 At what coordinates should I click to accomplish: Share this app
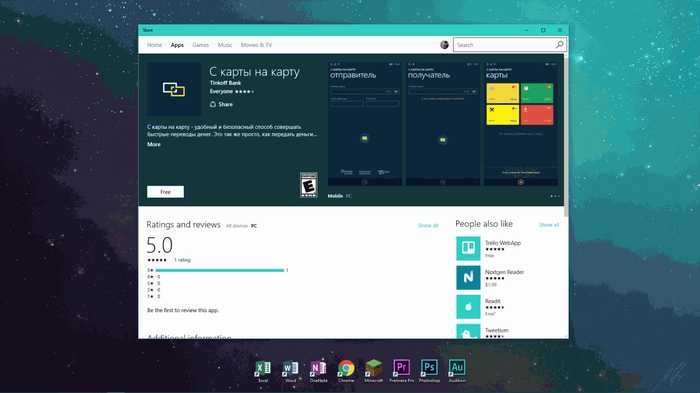coord(221,104)
